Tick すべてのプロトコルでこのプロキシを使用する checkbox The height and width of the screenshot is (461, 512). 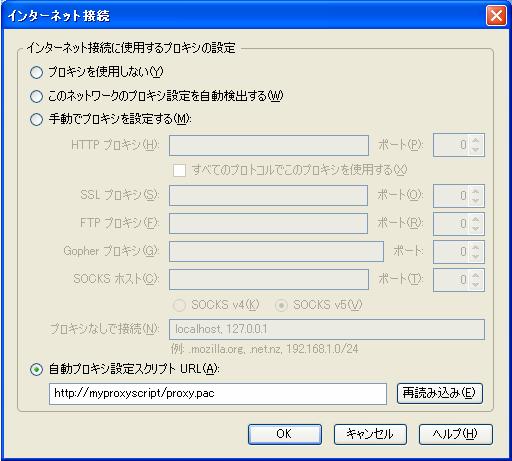point(179,170)
